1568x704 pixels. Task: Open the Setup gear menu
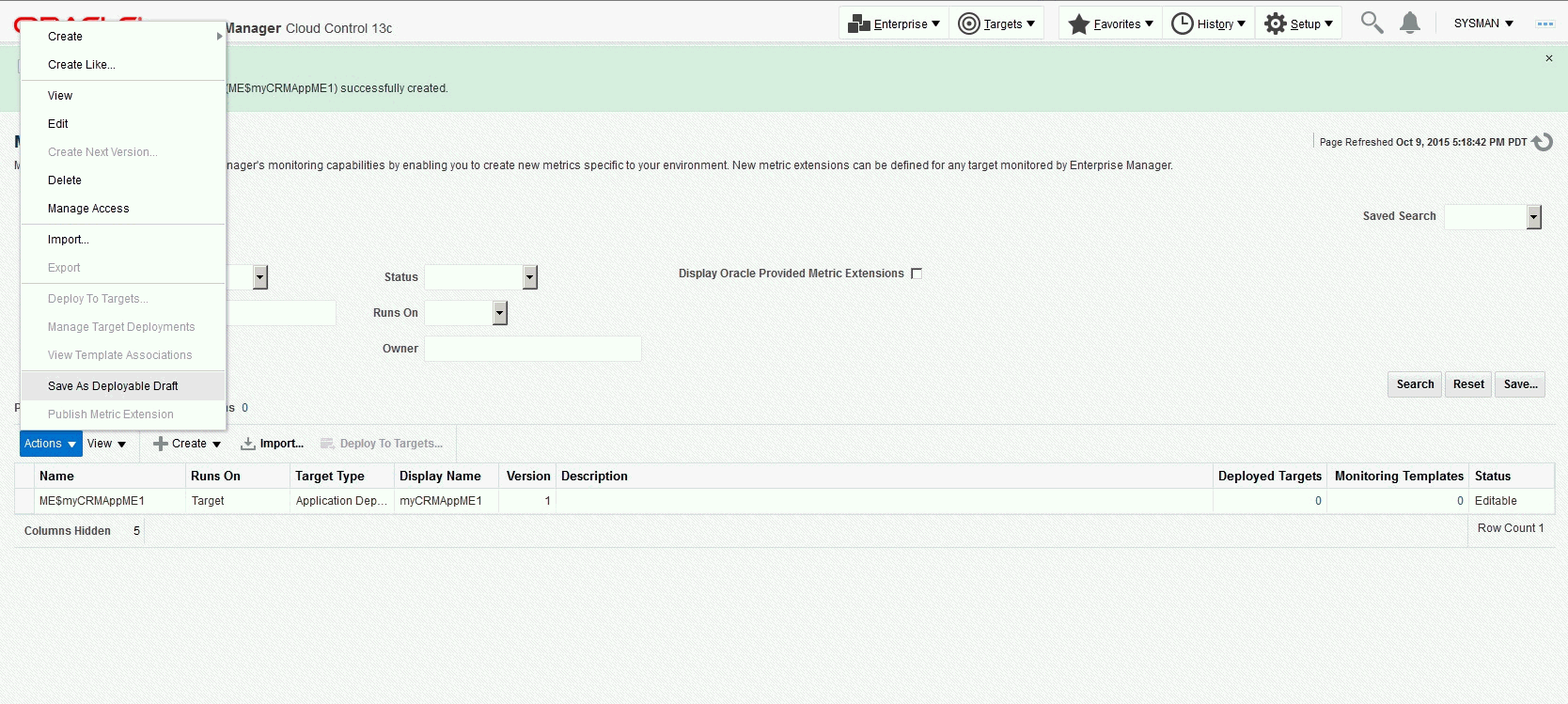click(x=1298, y=23)
